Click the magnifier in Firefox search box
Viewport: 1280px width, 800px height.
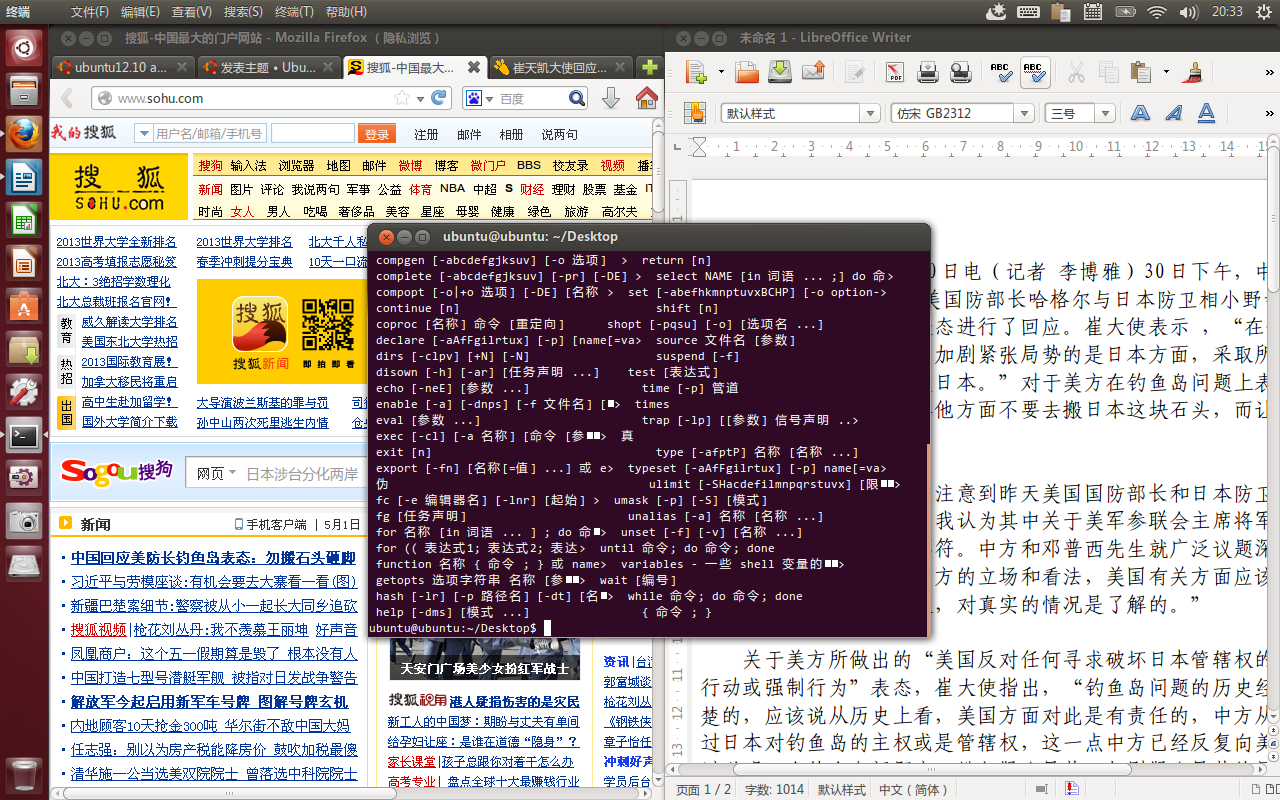click(577, 98)
